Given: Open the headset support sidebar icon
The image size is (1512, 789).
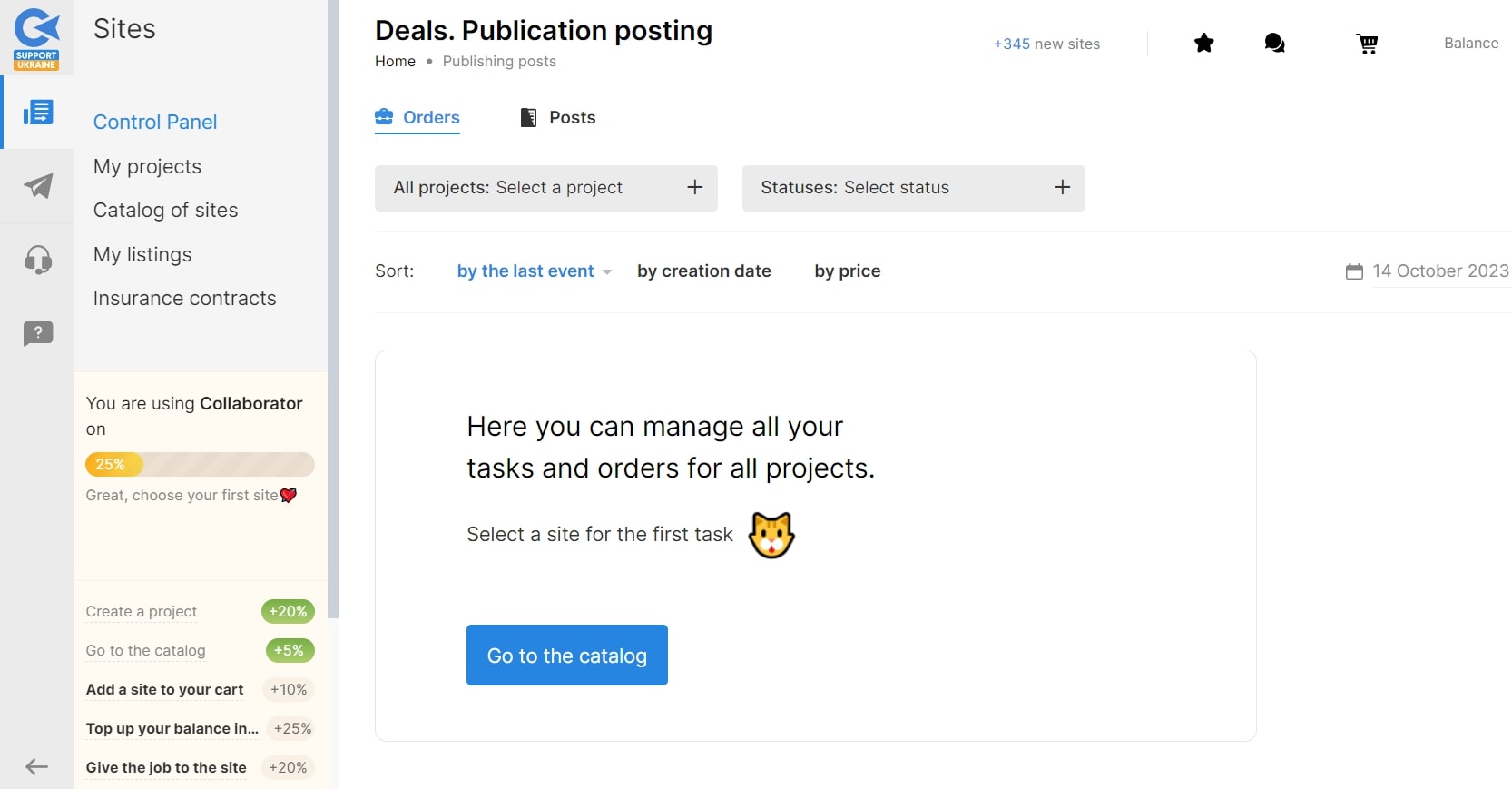Looking at the screenshot, I should 37,260.
